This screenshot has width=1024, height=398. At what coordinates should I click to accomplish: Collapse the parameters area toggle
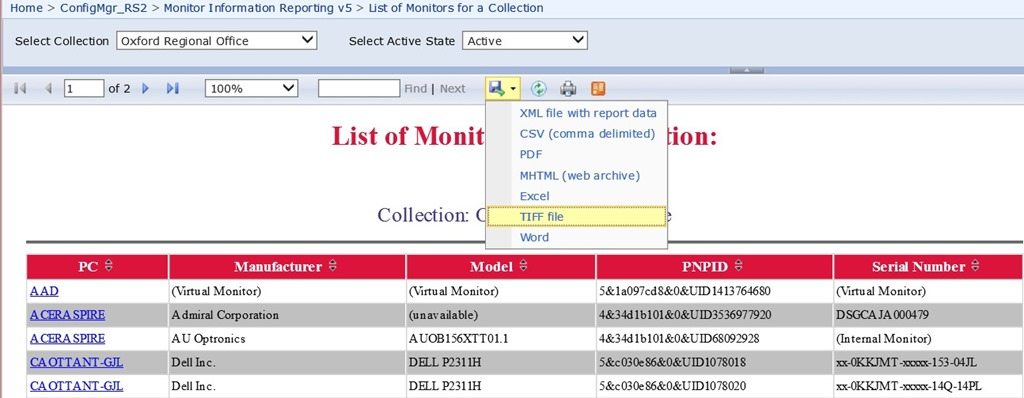point(746,70)
